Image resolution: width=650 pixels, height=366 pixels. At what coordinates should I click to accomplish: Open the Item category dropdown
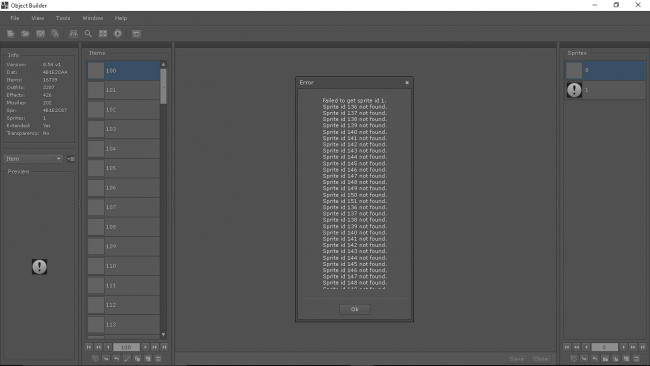point(33,159)
